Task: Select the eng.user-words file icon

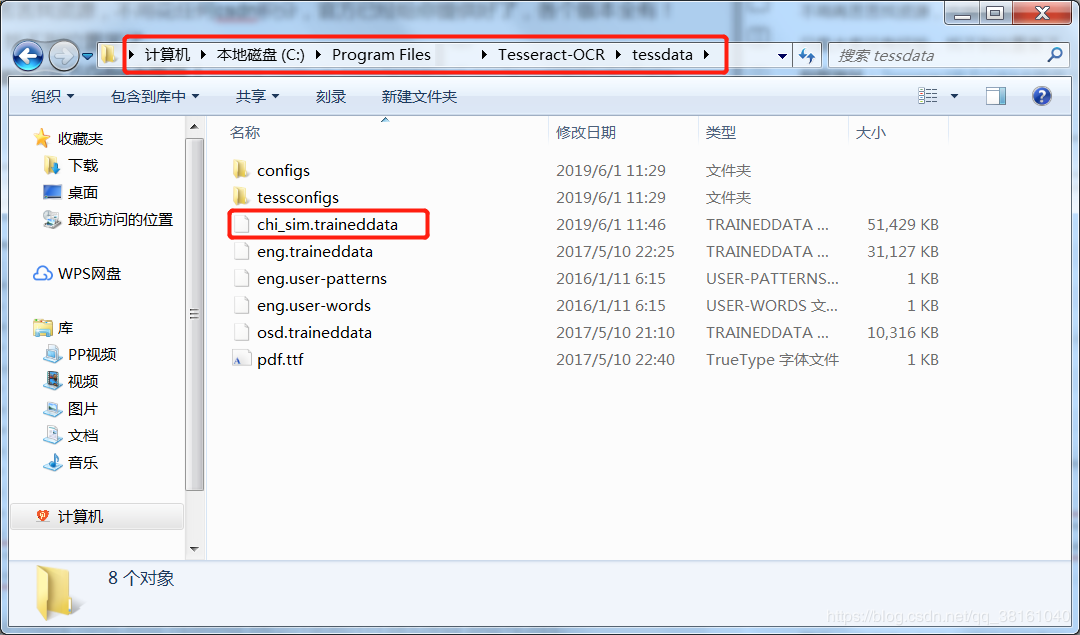Action: [x=241, y=304]
